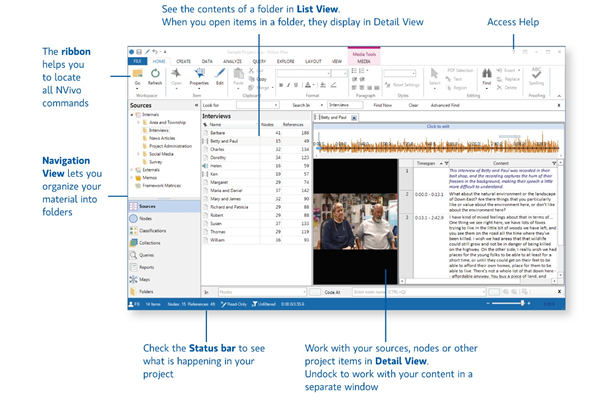Click the Look for input field
The height and width of the screenshot is (411, 602).
point(257,105)
